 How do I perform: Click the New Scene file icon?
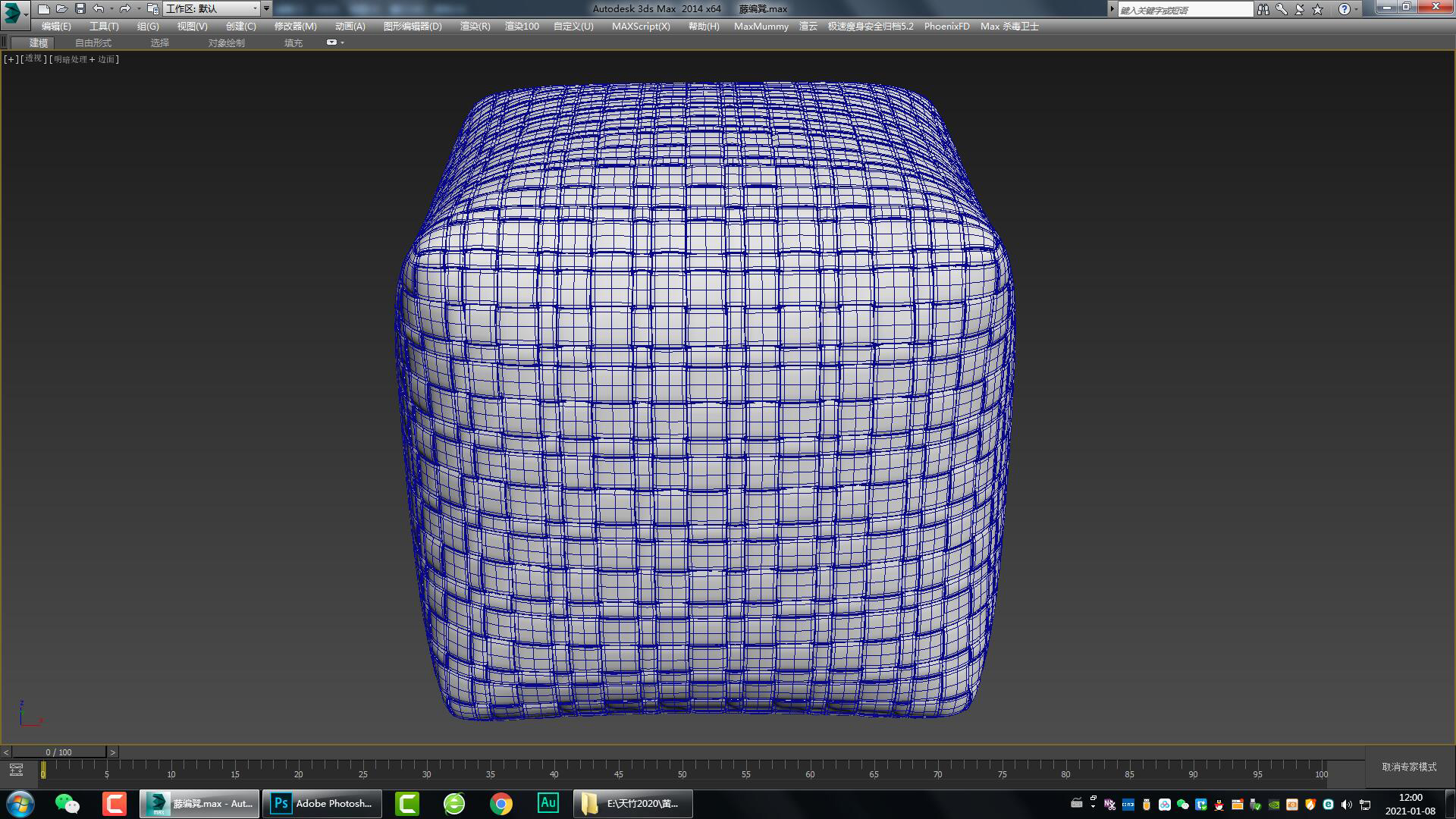[x=44, y=9]
